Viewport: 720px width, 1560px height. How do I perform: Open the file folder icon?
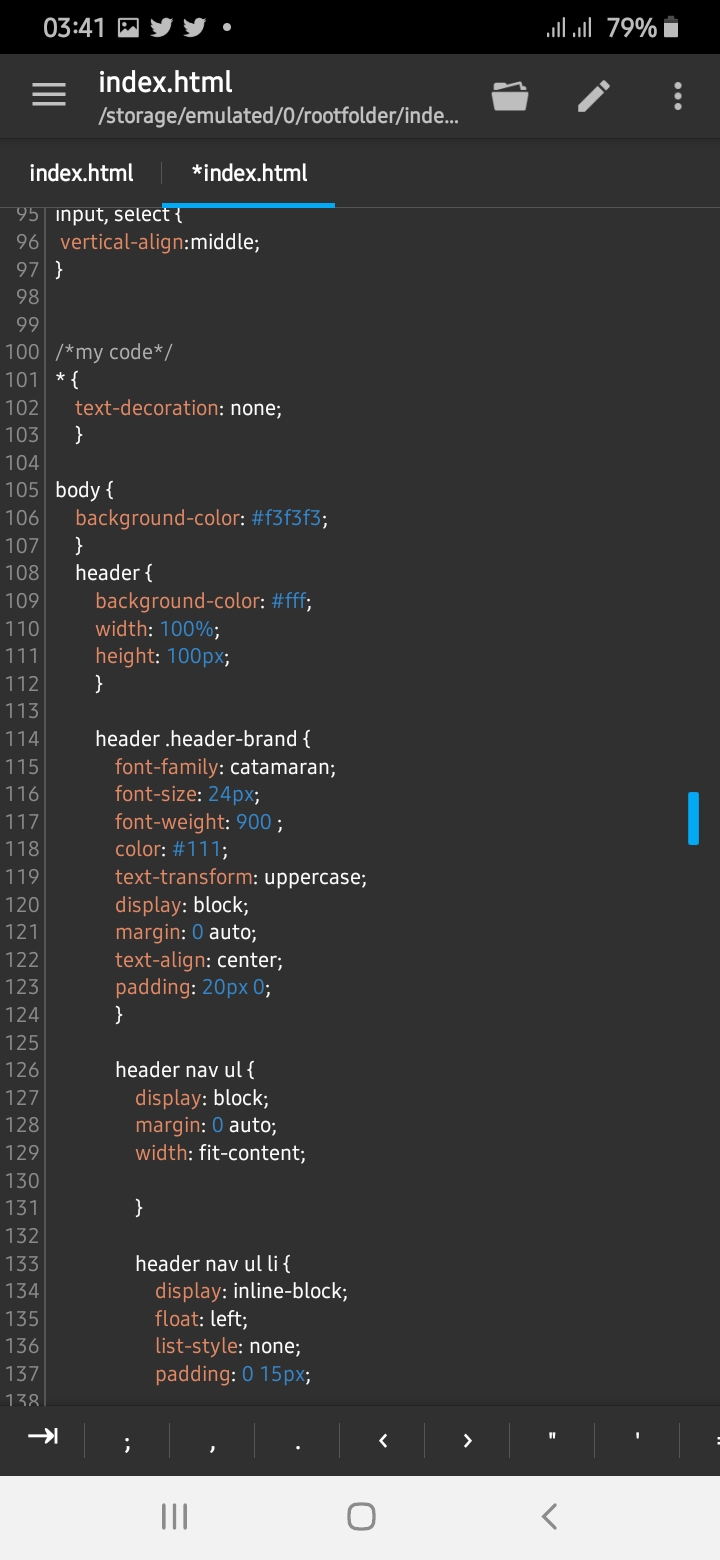tap(510, 96)
